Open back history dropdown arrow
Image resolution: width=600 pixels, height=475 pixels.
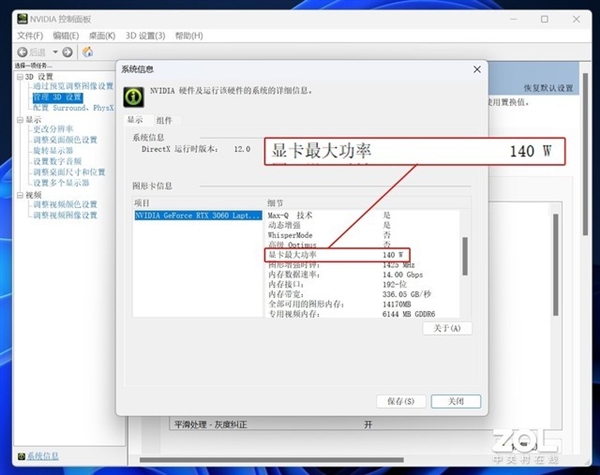click(55, 52)
